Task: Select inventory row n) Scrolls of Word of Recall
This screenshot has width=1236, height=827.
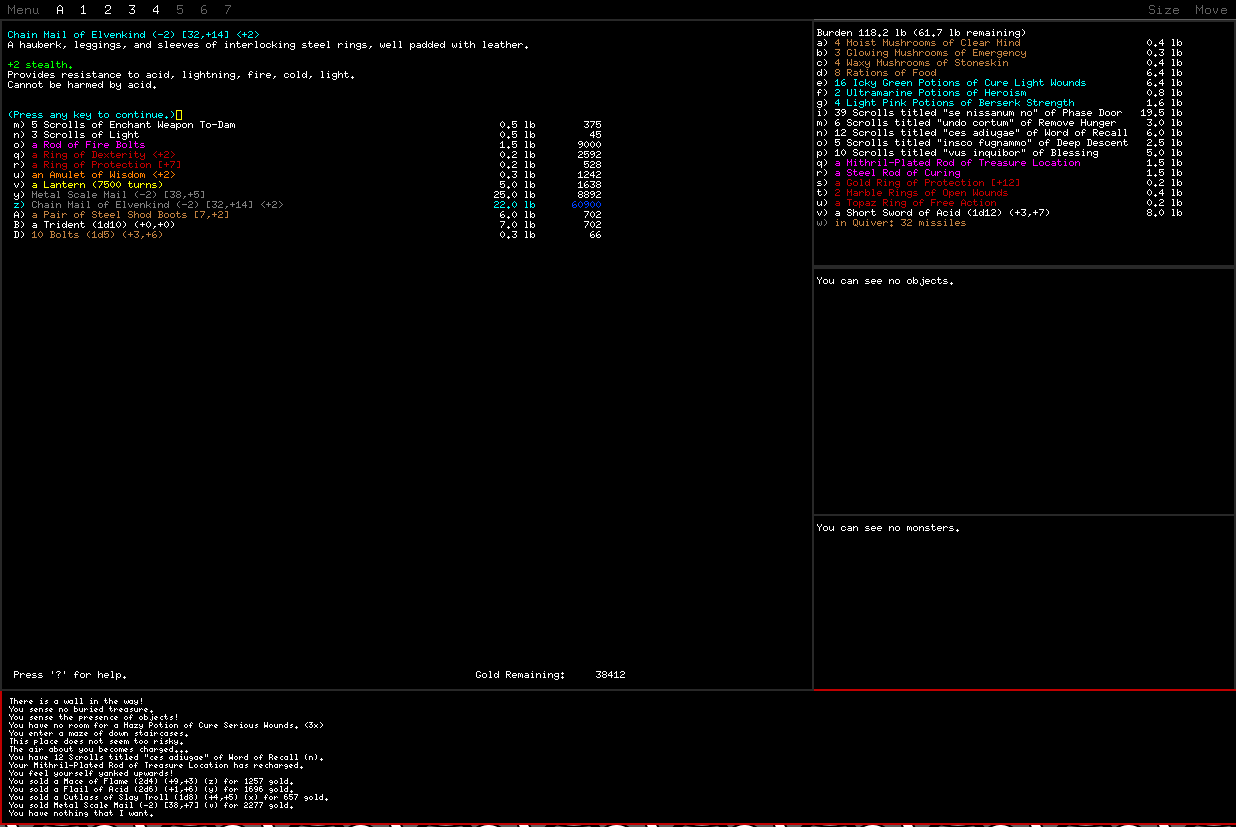Action: (x=1000, y=133)
